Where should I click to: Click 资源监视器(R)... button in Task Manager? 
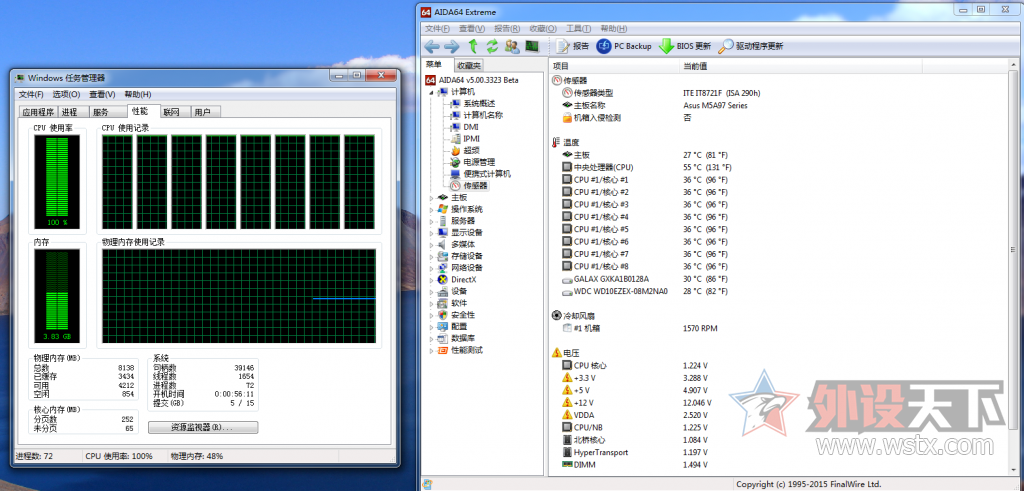pyautogui.click(x=203, y=428)
